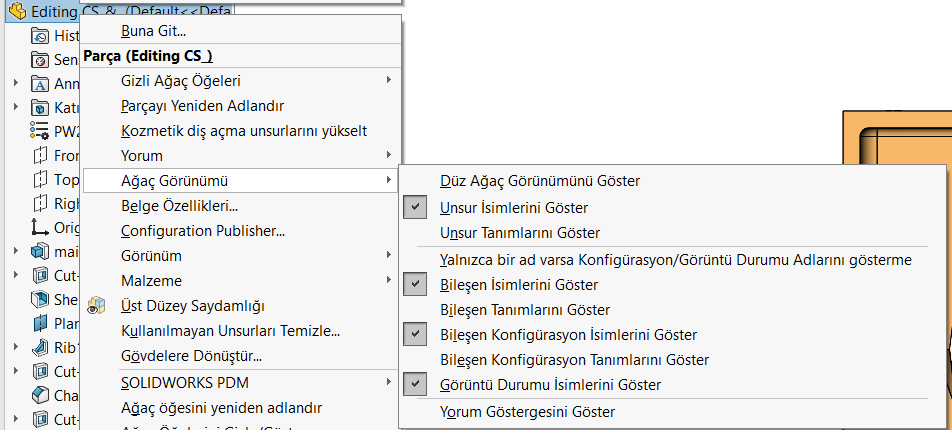Click the Sensors icon in feature tree
Screen dimensions: 952x430
coord(40,59)
